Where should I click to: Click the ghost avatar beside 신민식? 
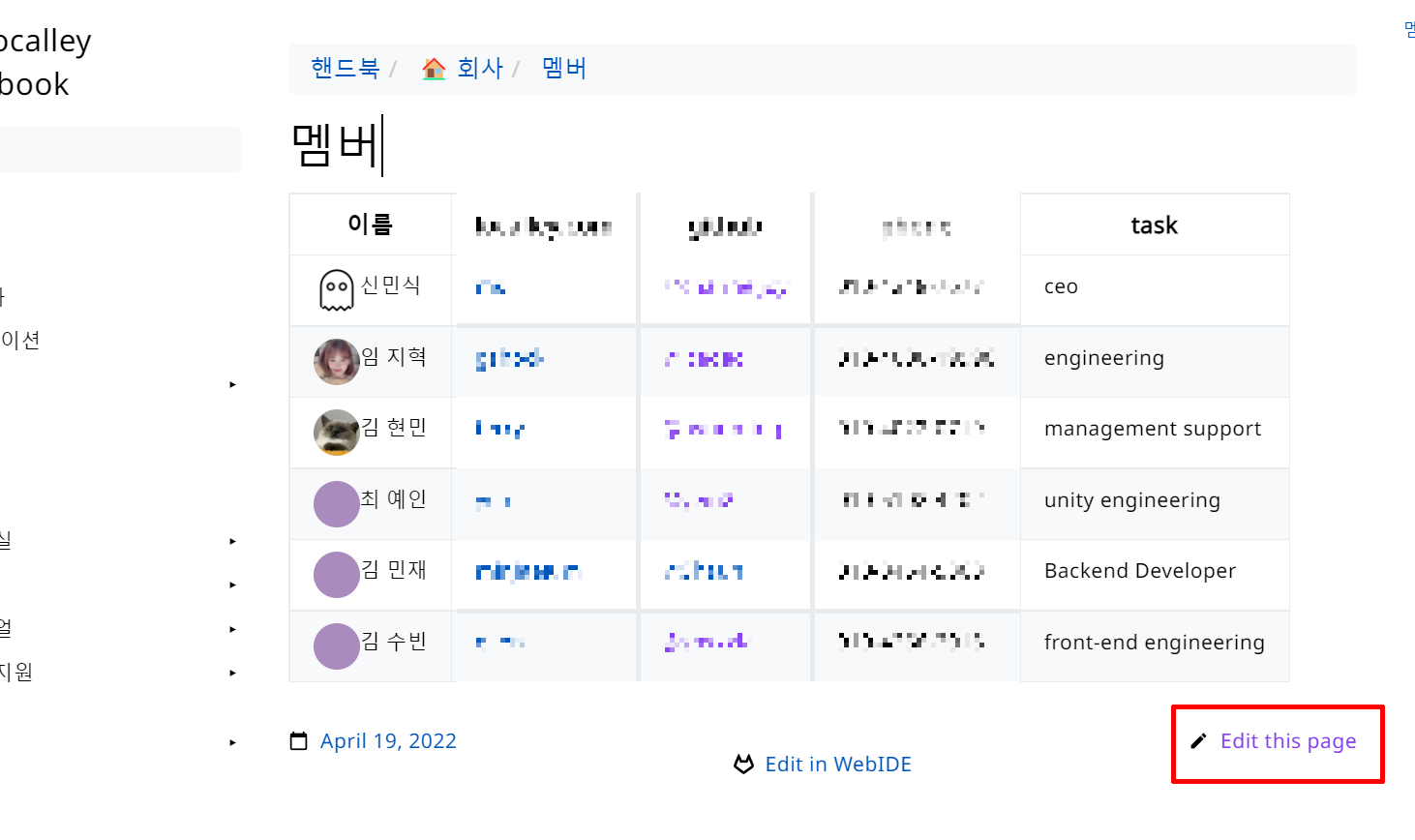click(x=336, y=289)
